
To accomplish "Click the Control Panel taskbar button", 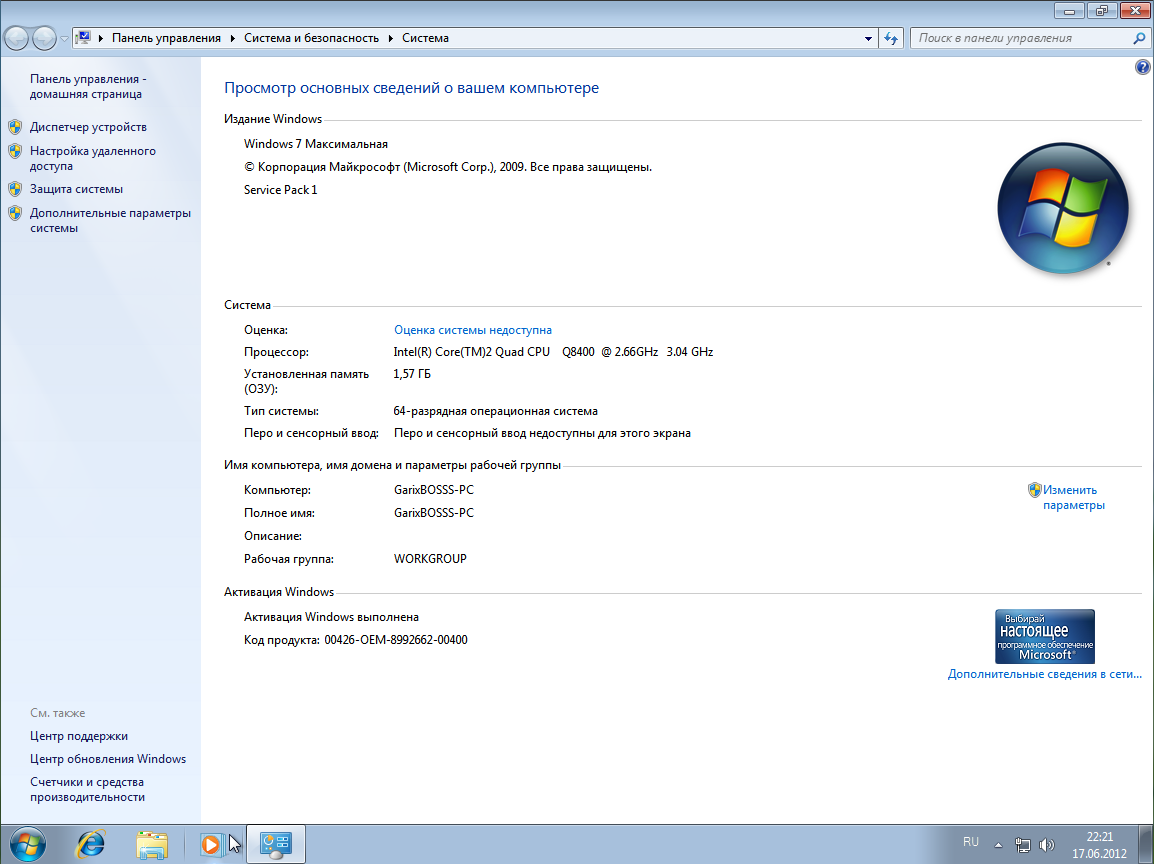I will tap(275, 844).
